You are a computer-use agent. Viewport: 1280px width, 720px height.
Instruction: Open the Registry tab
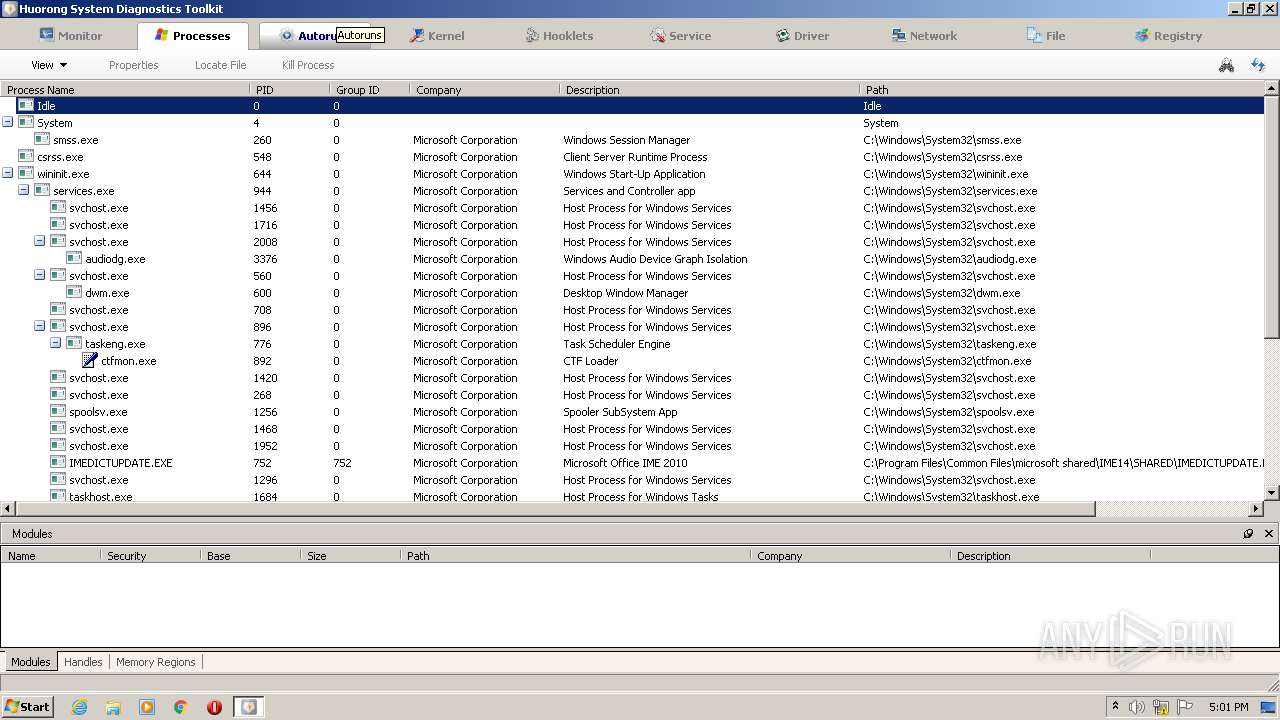(1168, 35)
